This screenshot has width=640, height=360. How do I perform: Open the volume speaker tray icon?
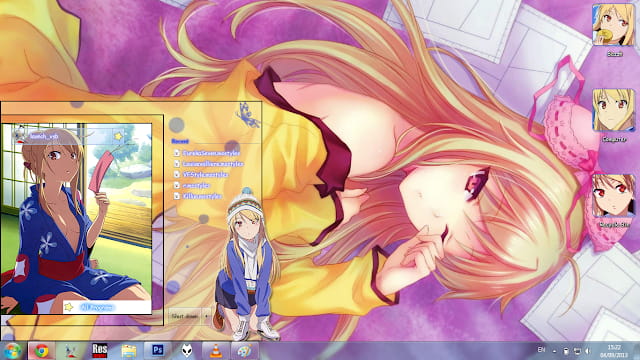point(588,351)
